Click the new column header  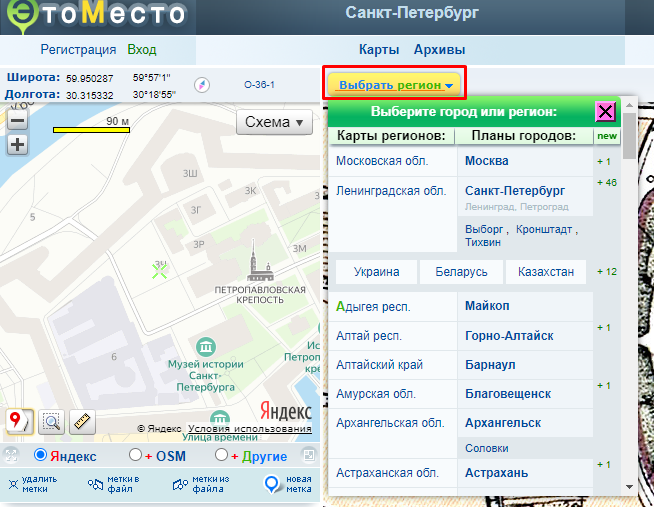pyautogui.click(x=607, y=136)
